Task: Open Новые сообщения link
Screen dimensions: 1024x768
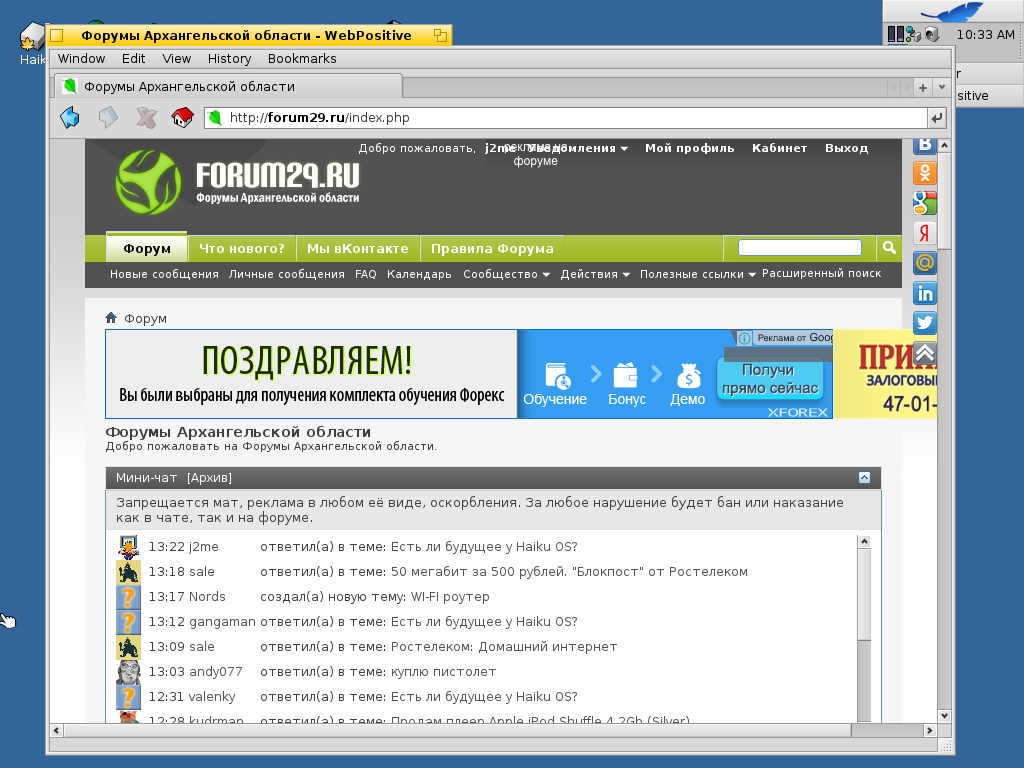Action: pos(164,274)
